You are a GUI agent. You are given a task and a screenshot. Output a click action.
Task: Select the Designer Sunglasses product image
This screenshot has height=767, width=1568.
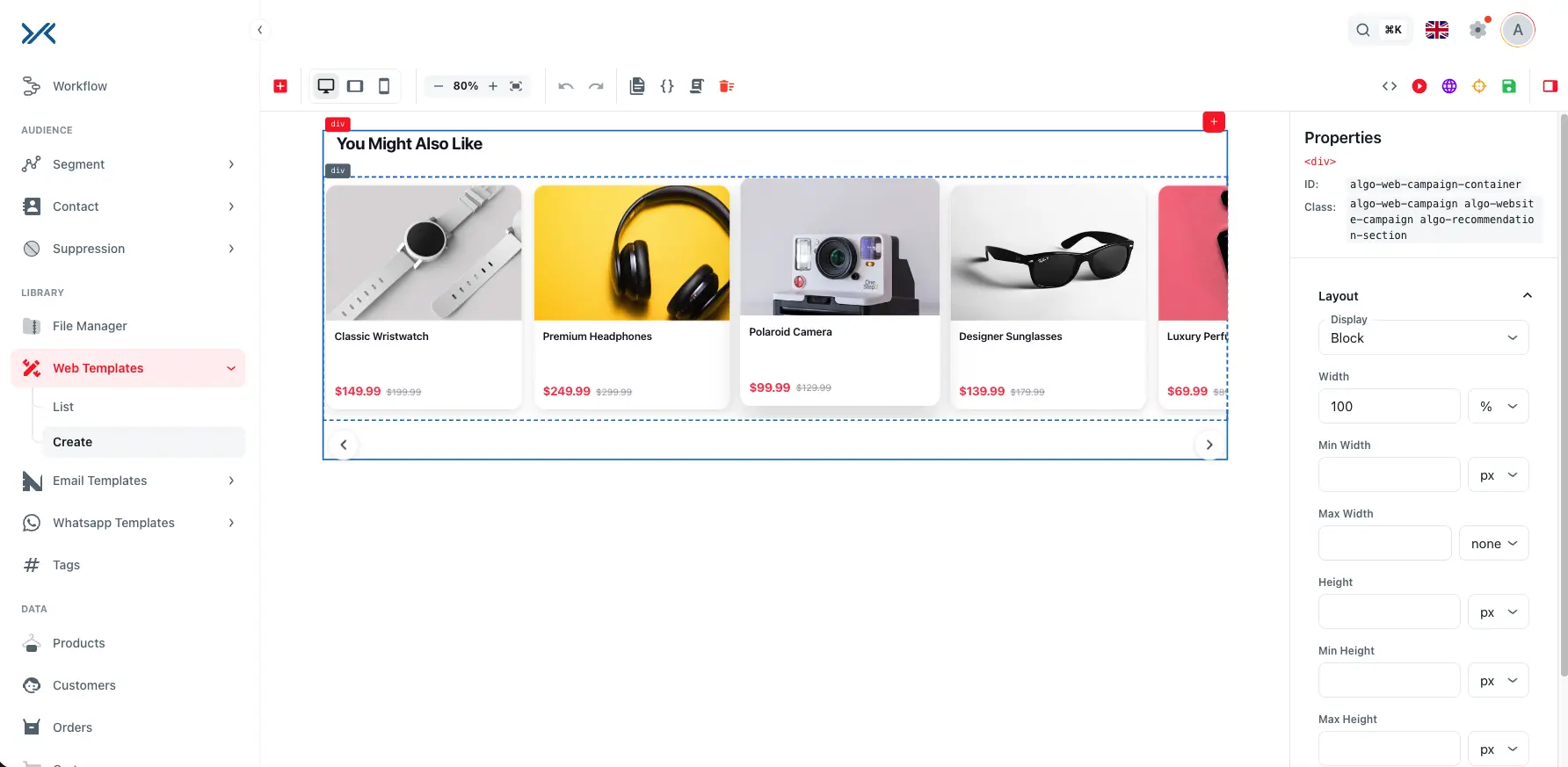click(1049, 253)
